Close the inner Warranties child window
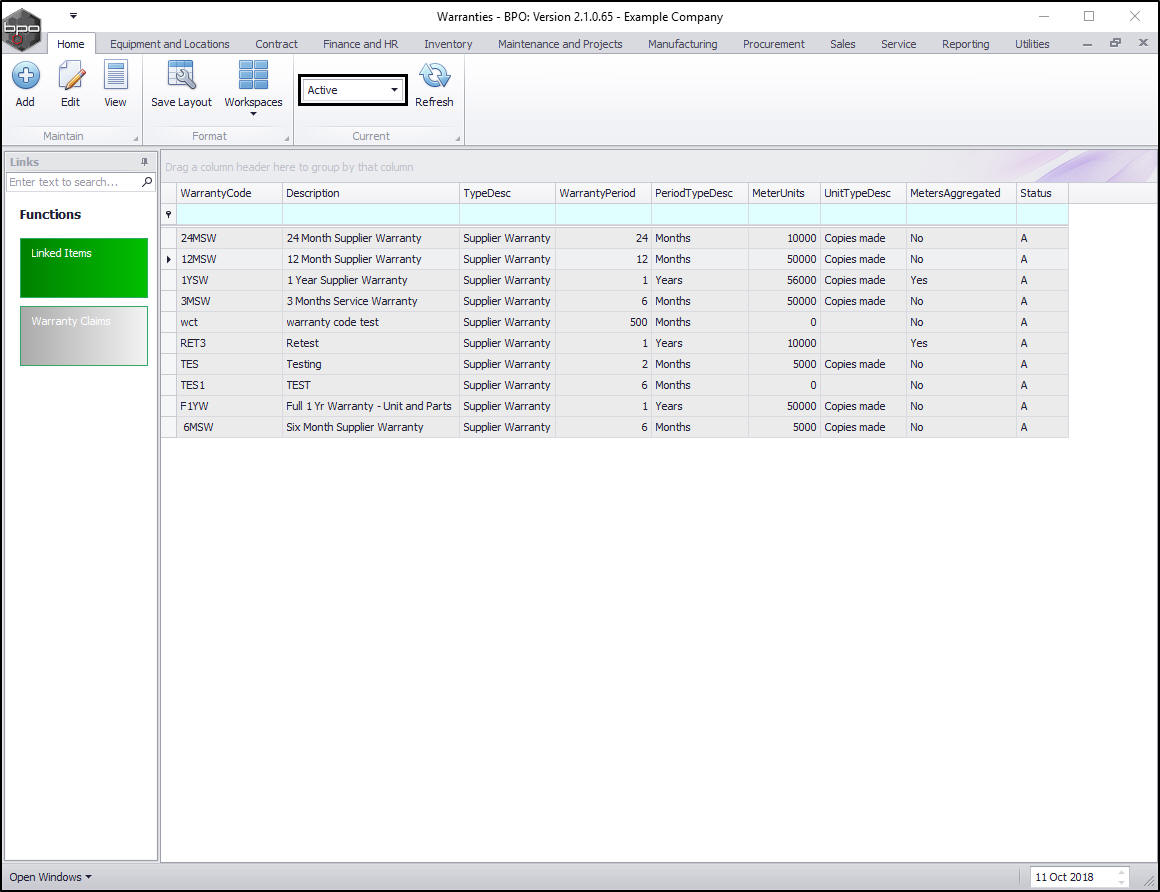The width and height of the screenshot is (1160, 892). 1143,43
